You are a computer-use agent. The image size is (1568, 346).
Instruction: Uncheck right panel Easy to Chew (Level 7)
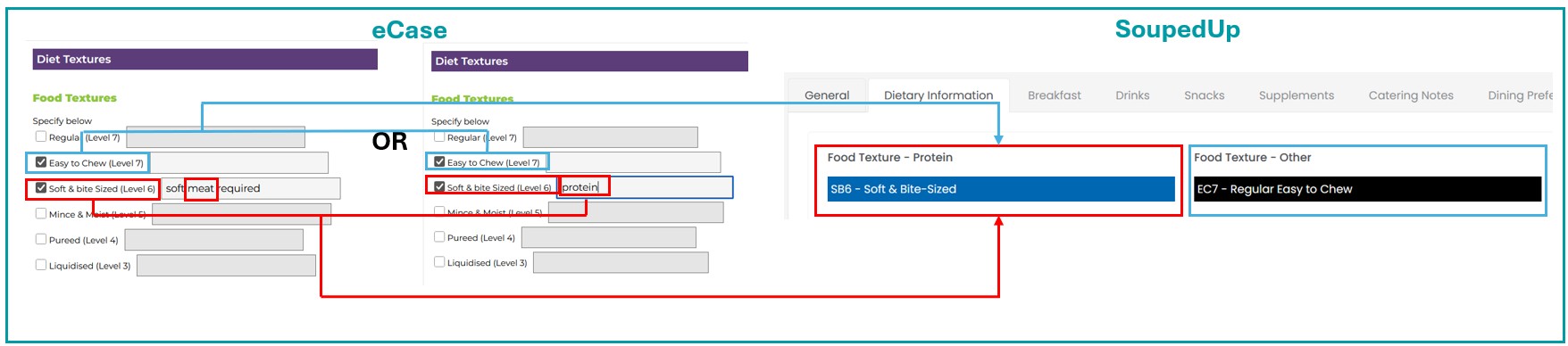439,161
